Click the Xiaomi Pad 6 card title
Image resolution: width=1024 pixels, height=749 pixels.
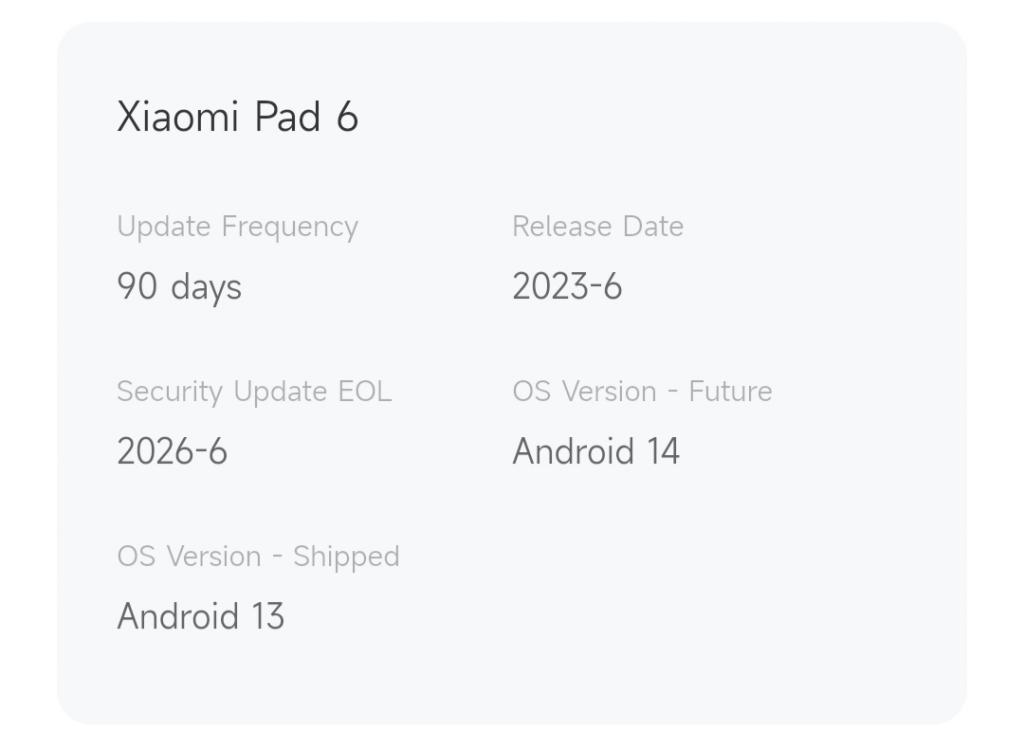coord(237,117)
